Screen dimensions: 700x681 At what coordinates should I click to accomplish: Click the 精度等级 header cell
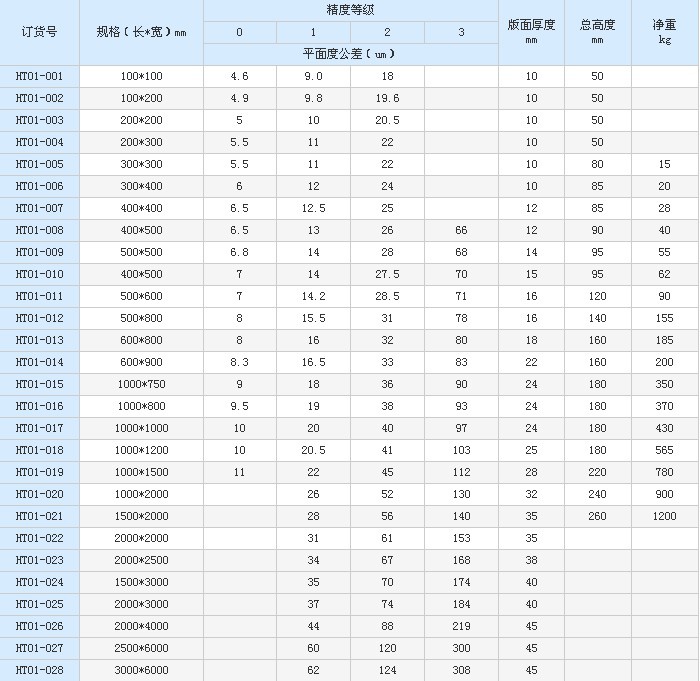coord(350,10)
